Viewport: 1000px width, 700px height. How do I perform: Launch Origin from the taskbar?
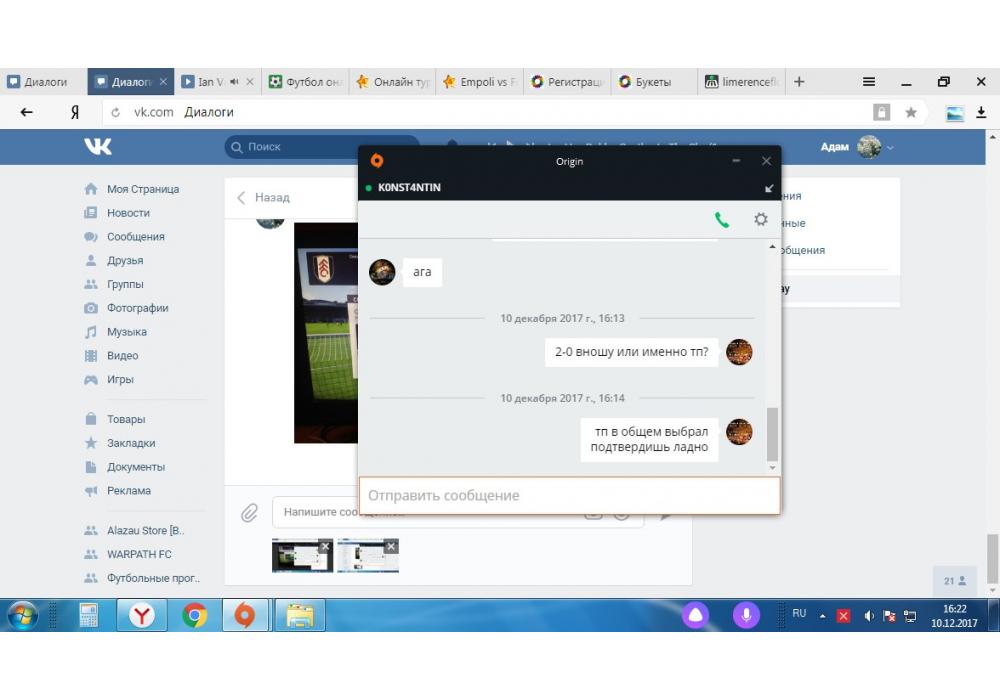244,616
